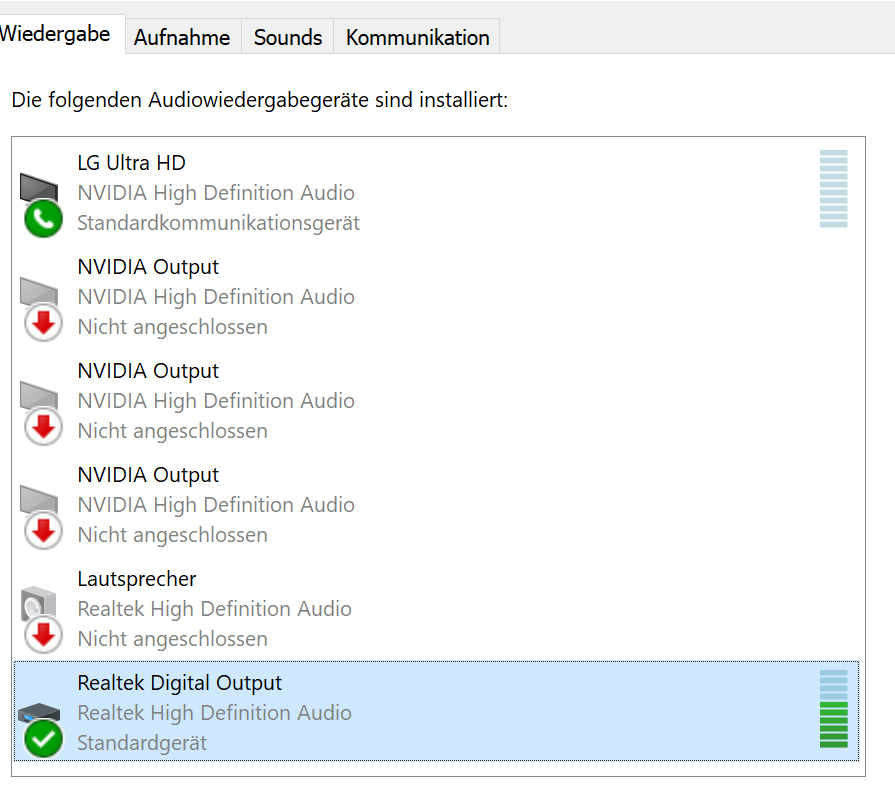Click the green checkmark badge on Realtek Digital Output
The height and width of the screenshot is (800, 895).
coord(43,738)
